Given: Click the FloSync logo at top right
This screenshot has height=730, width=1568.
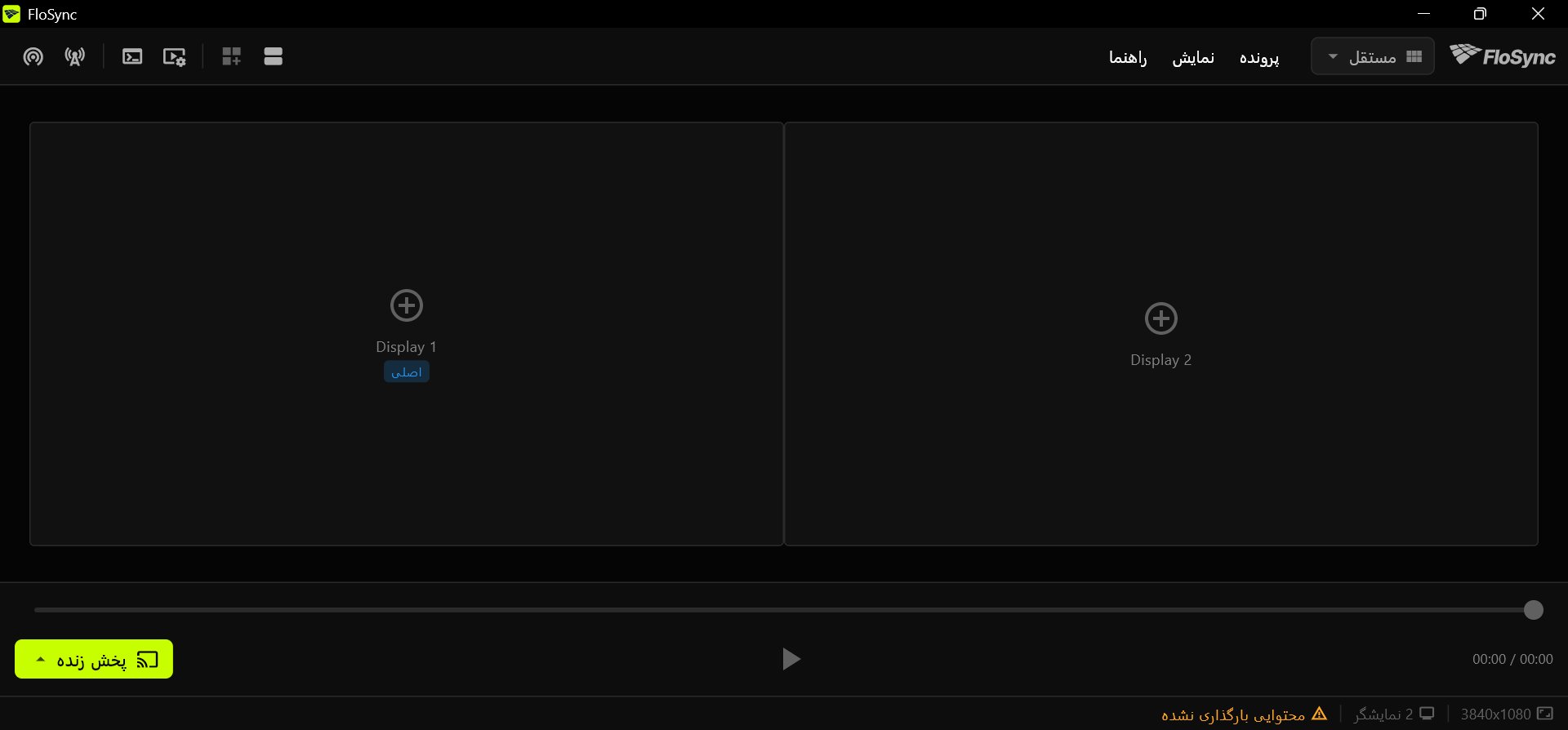Looking at the screenshot, I should tap(1503, 56).
